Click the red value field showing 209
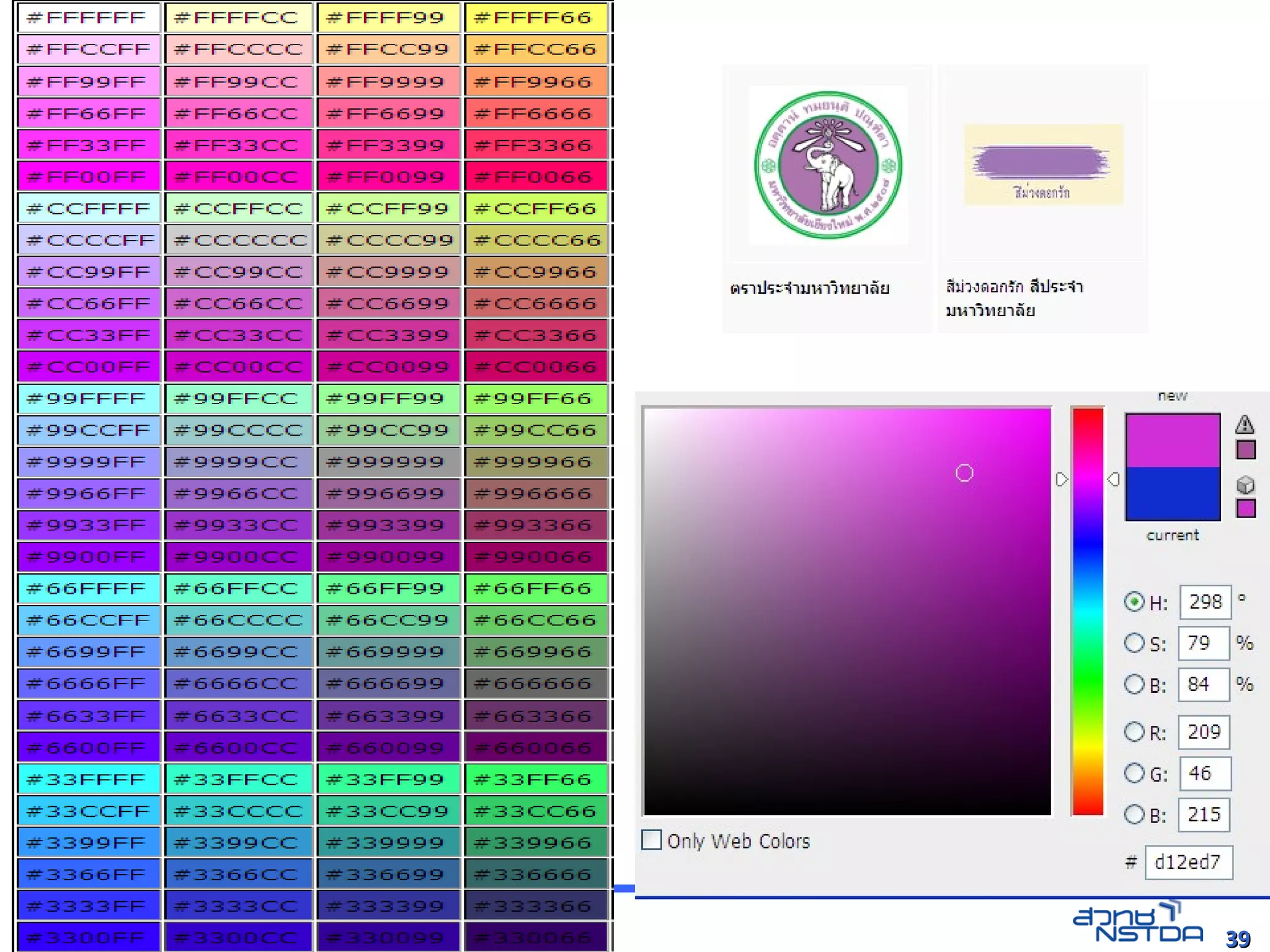 [1204, 732]
